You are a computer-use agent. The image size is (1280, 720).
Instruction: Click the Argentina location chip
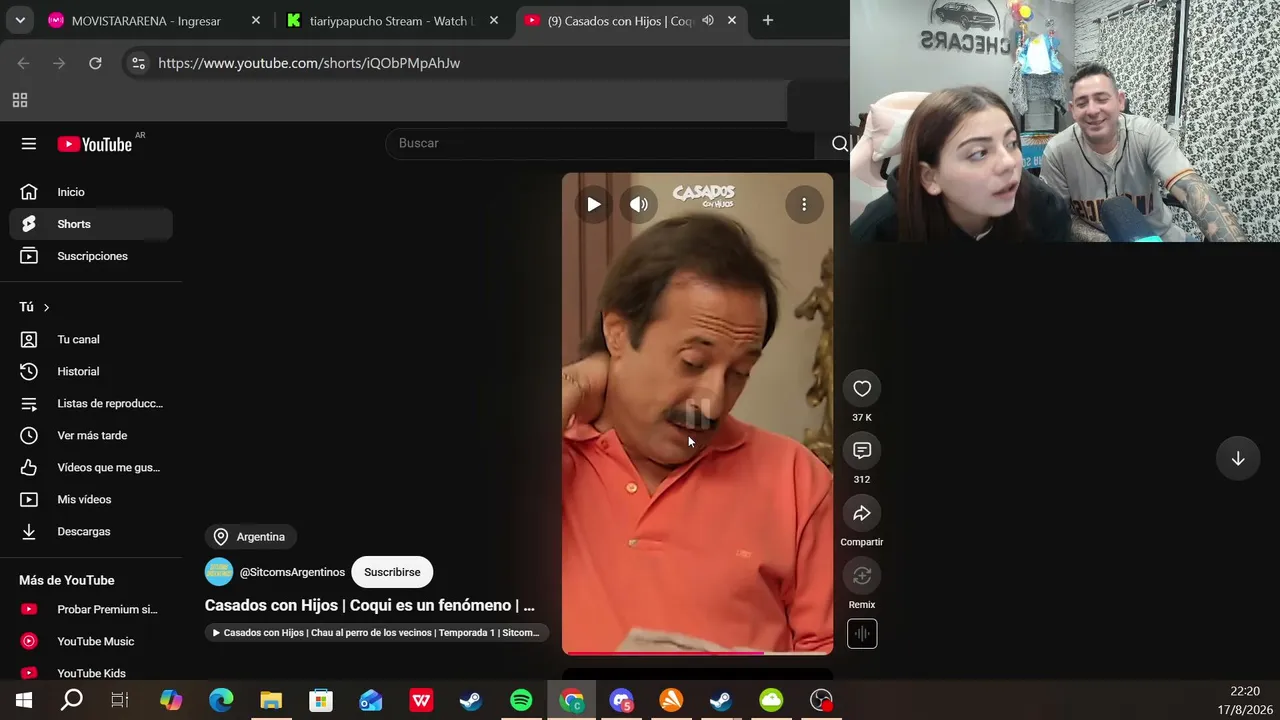[250, 537]
